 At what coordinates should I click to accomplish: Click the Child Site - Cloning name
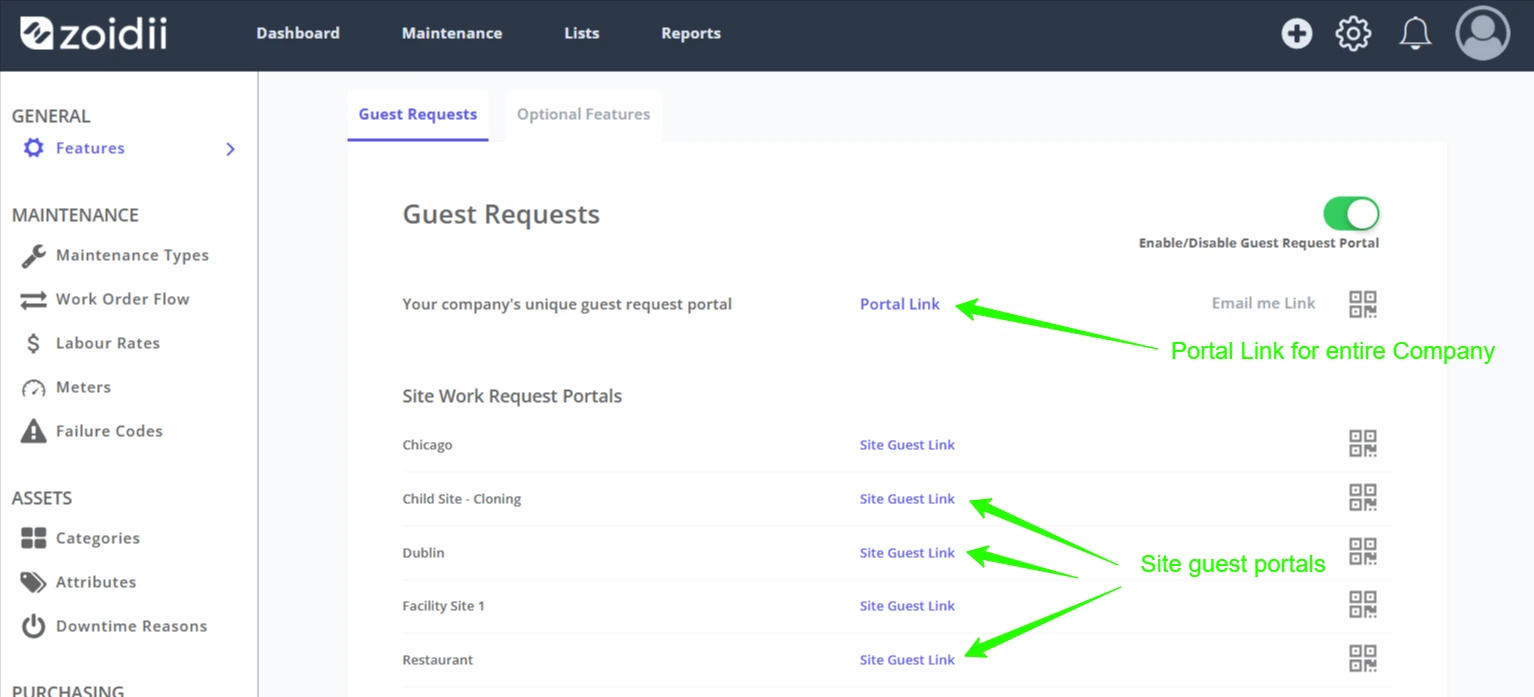(x=461, y=499)
